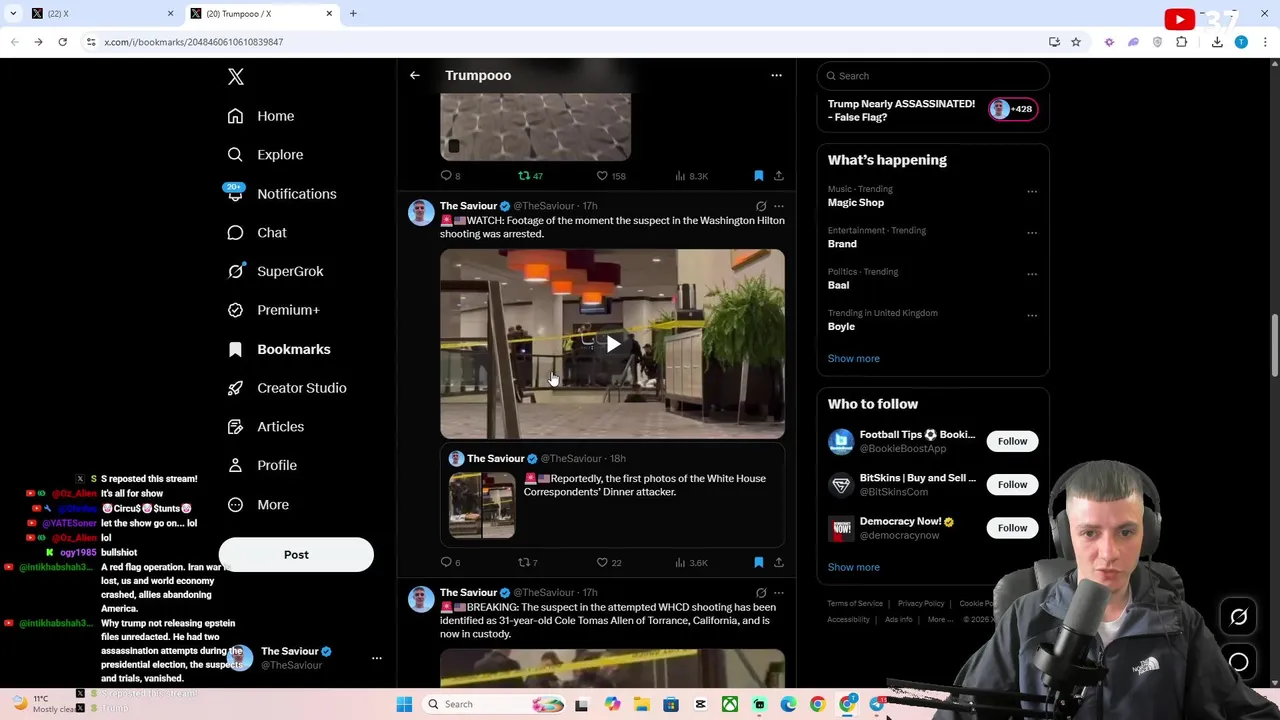Open Terms of Service link
This screenshot has width=1280, height=720.
855,604
